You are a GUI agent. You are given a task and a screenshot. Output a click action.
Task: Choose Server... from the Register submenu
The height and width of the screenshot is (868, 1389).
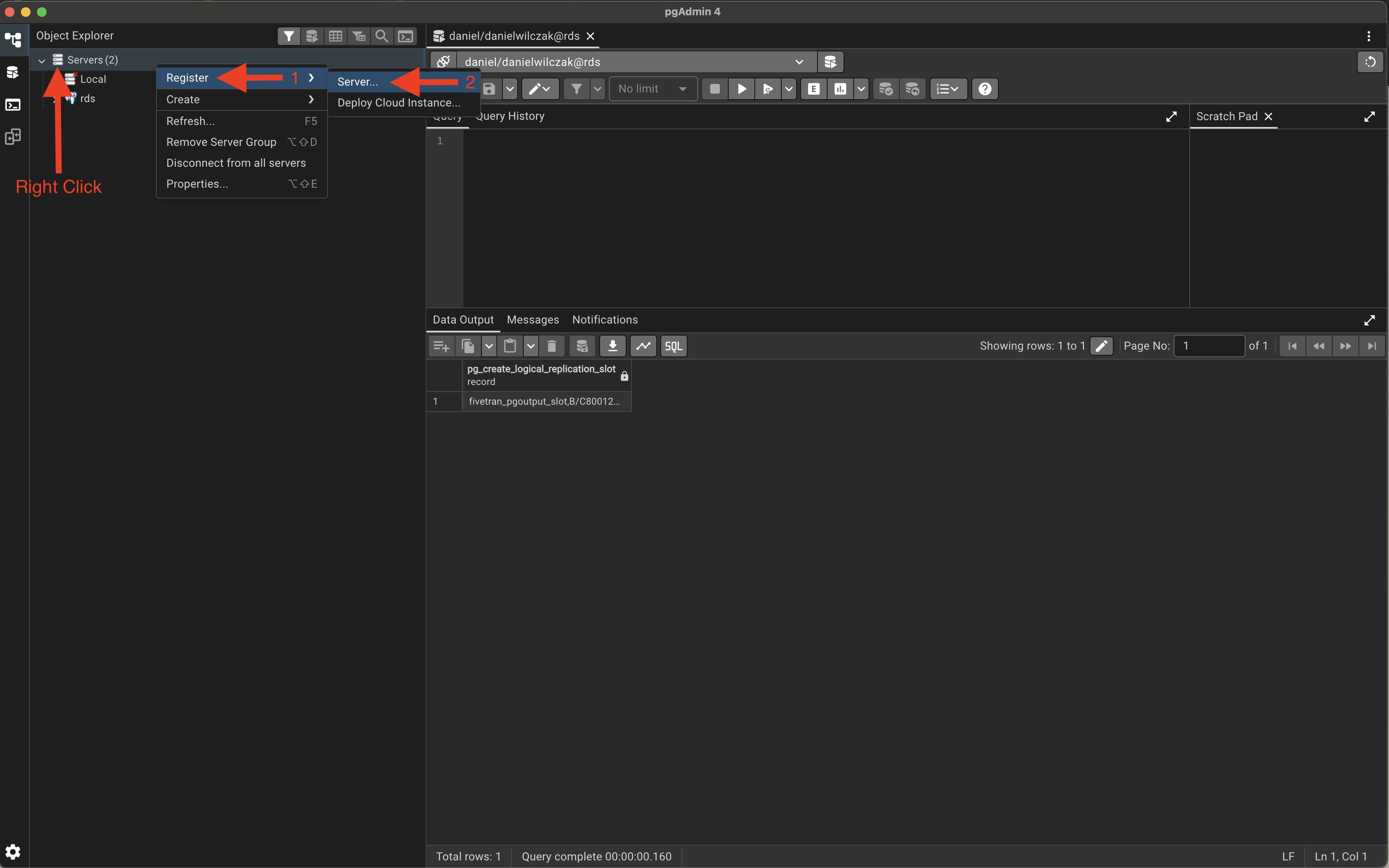358,82
